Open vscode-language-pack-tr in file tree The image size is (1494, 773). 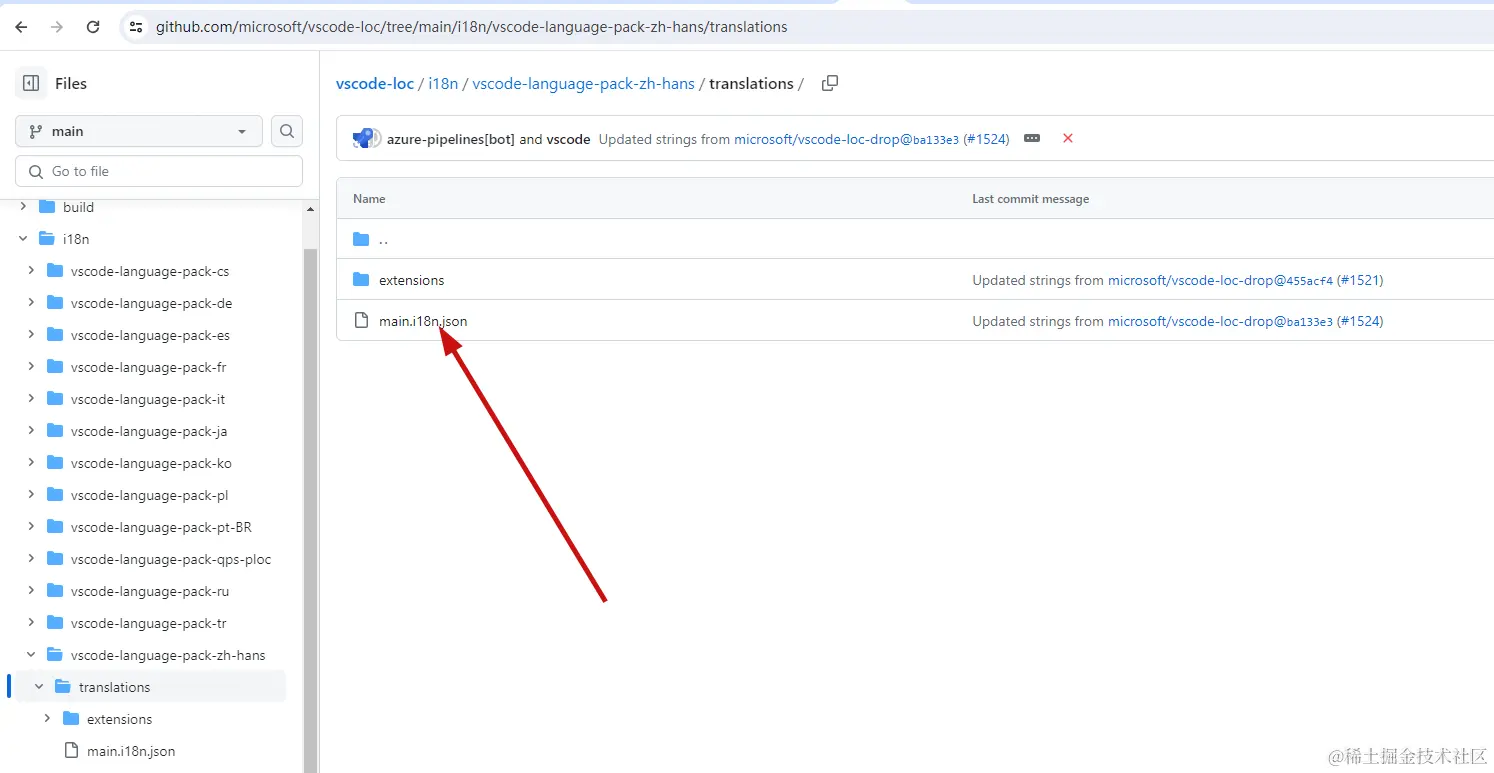[x=149, y=623]
